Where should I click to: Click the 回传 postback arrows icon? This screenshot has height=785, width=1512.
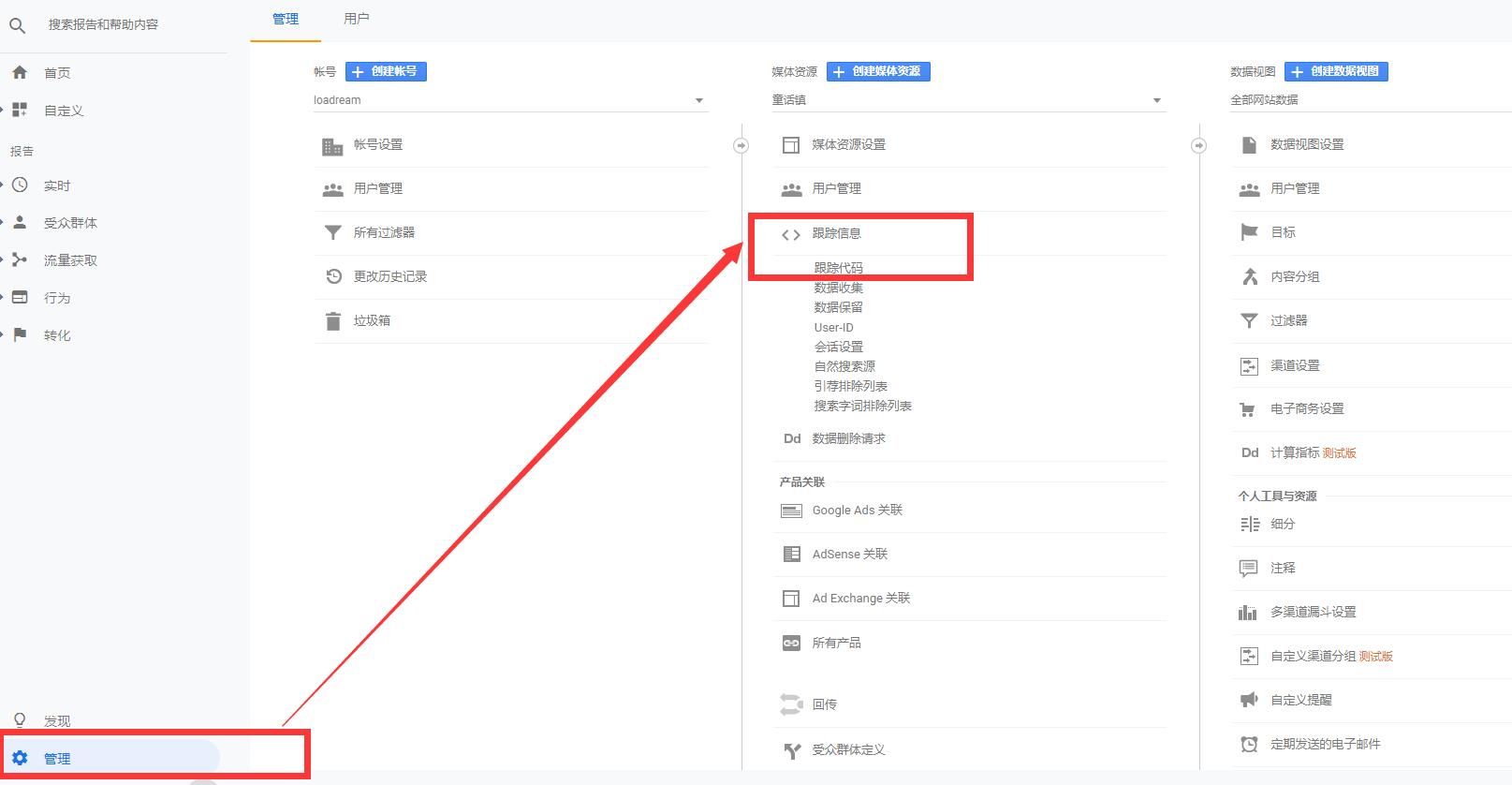coord(791,704)
